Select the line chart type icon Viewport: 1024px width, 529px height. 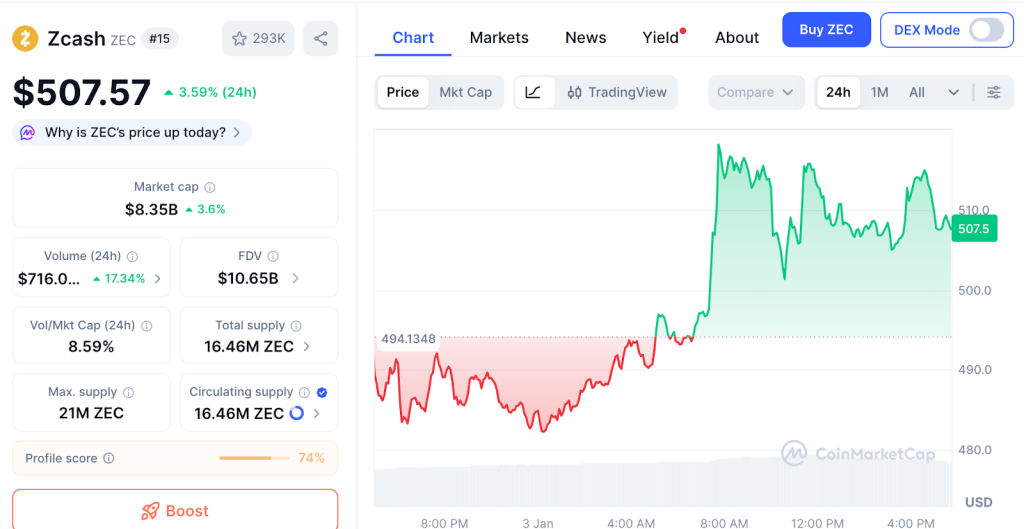point(534,92)
